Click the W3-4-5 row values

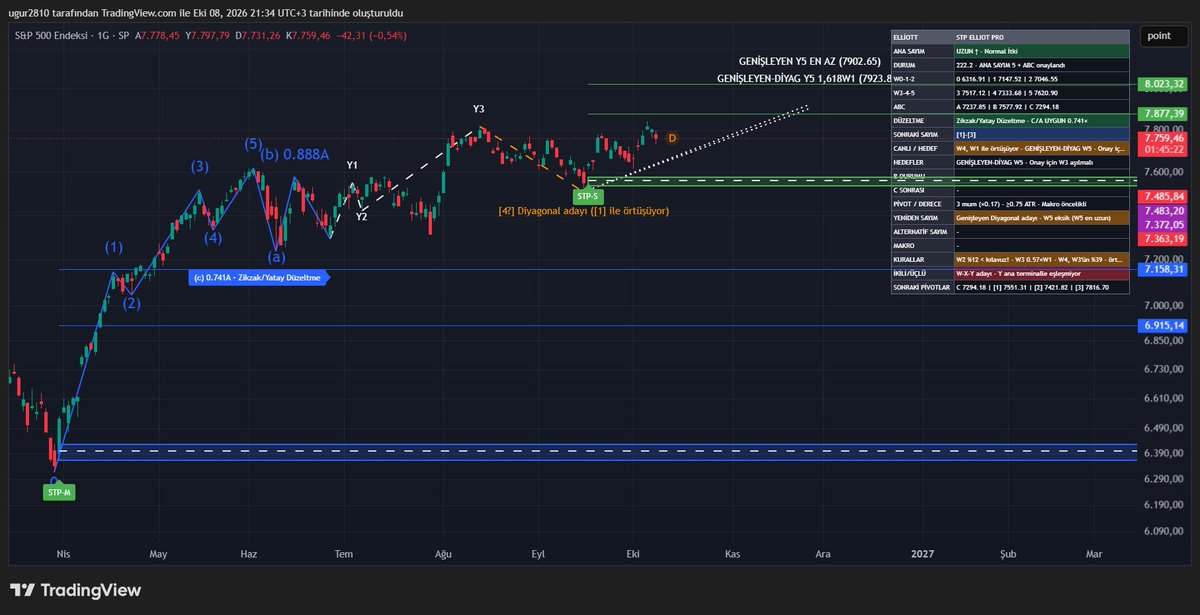coord(1041,92)
